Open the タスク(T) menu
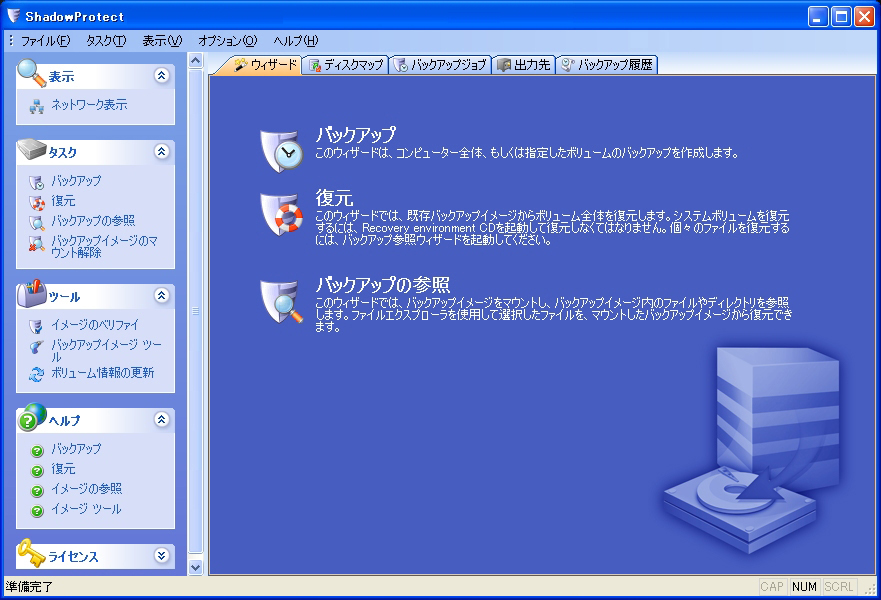 [x=106, y=41]
